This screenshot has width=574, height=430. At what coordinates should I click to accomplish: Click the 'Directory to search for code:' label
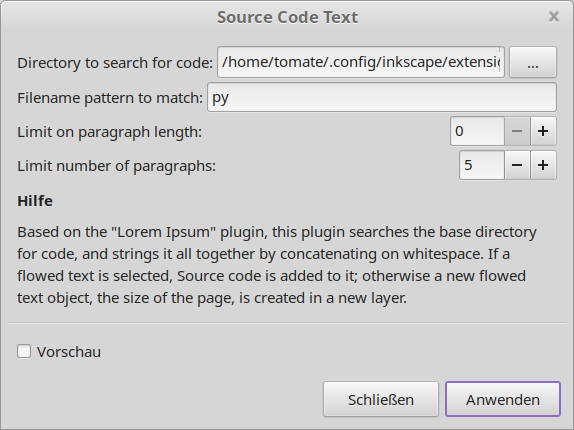click(115, 63)
